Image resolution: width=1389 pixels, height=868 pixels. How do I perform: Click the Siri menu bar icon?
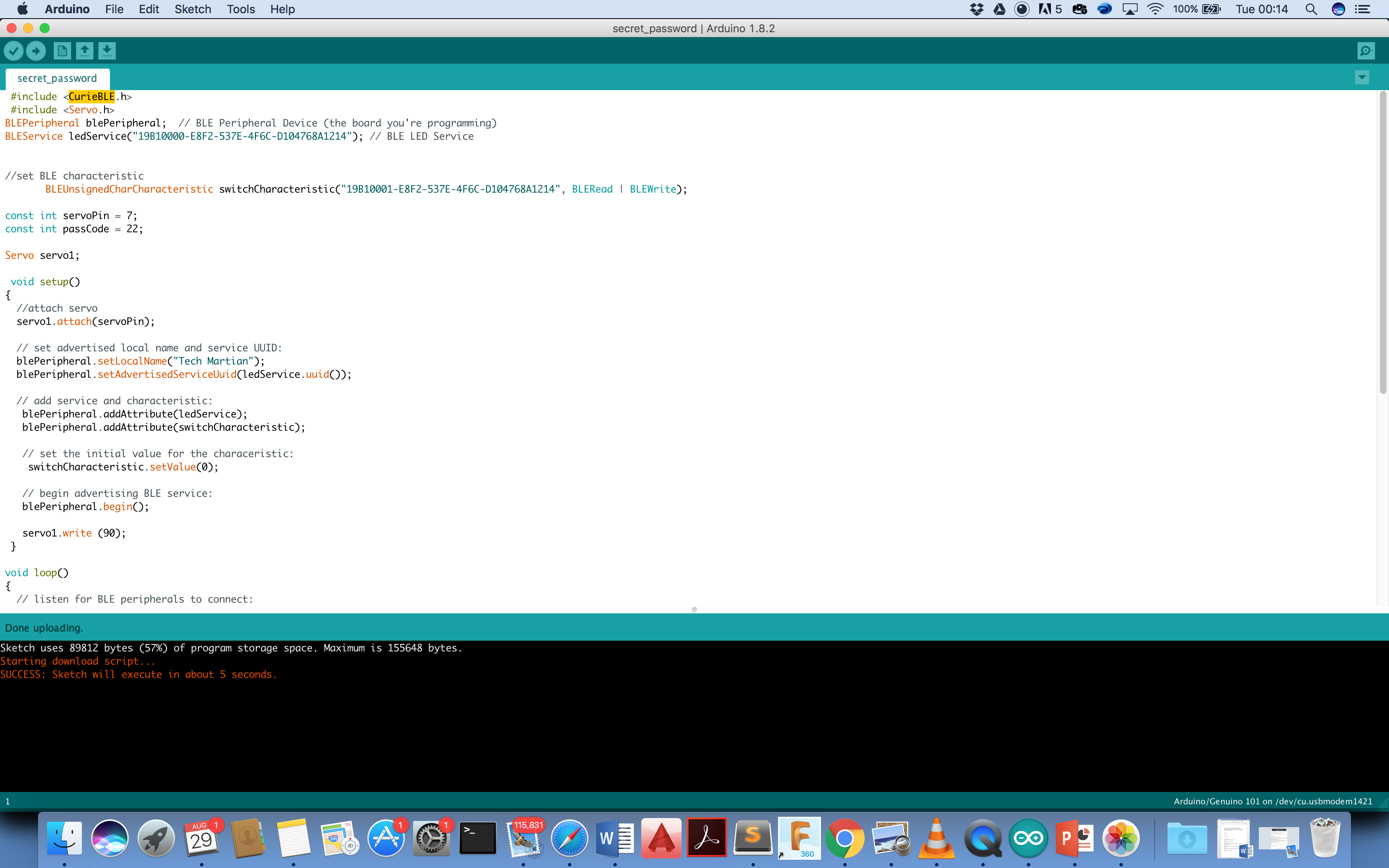click(1339, 9)
